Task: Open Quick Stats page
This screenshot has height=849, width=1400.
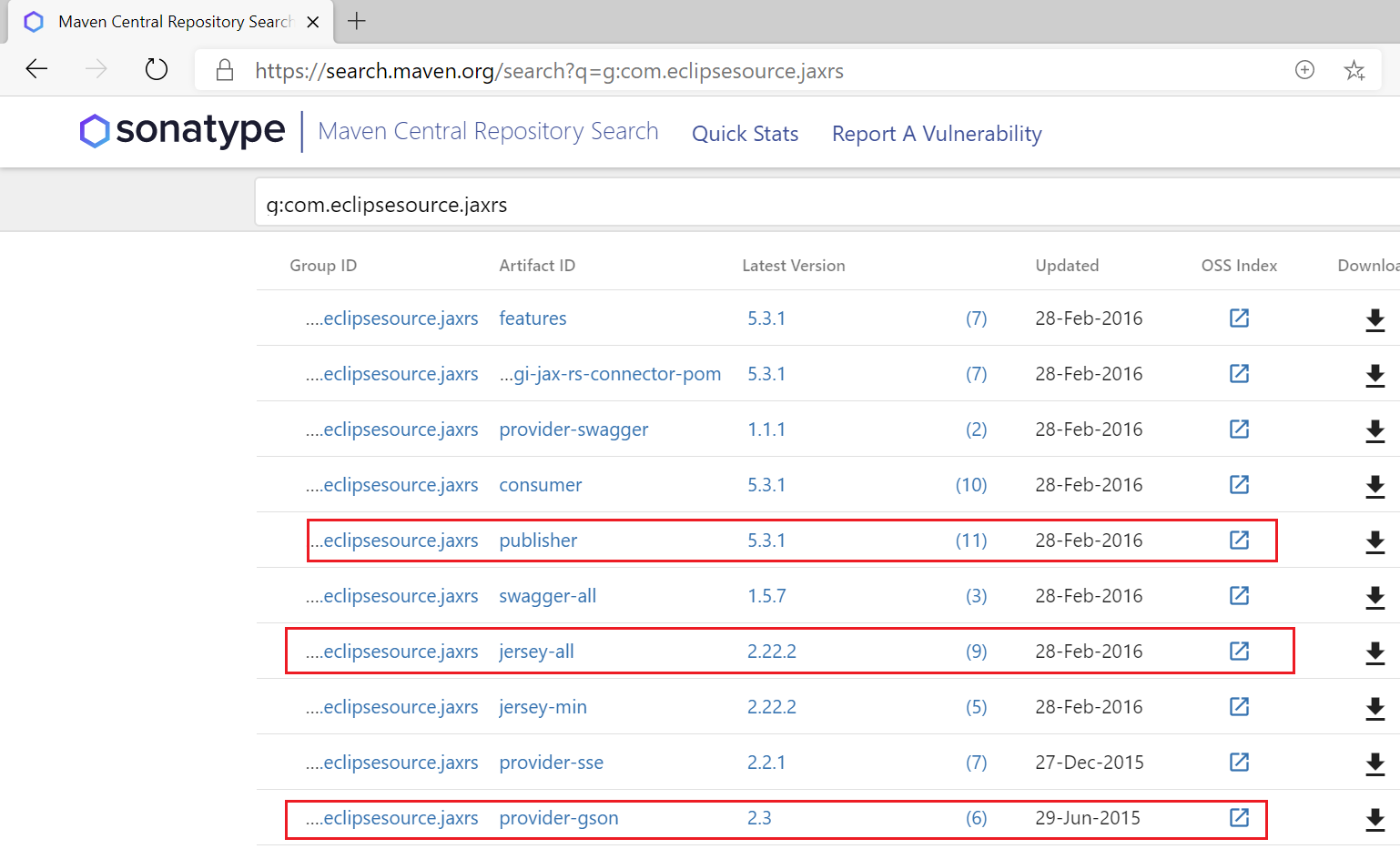Action: (745, 134)
